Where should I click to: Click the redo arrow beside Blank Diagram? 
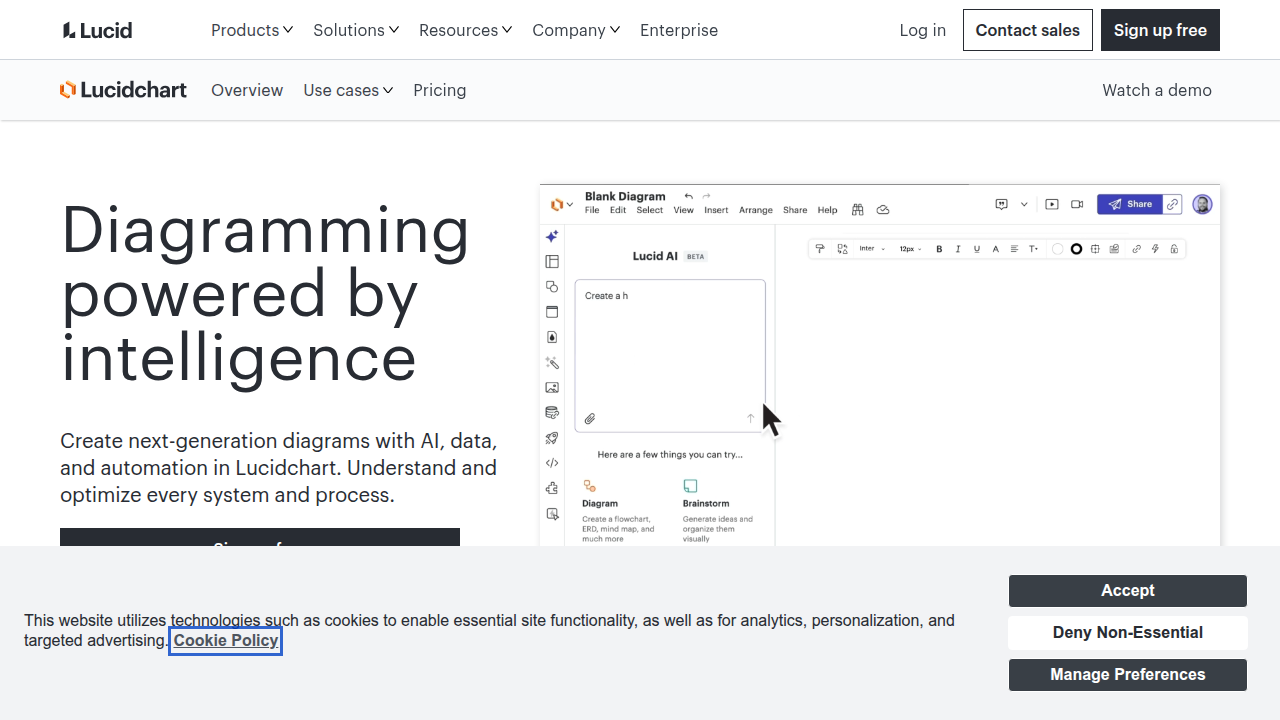[707, 196]
